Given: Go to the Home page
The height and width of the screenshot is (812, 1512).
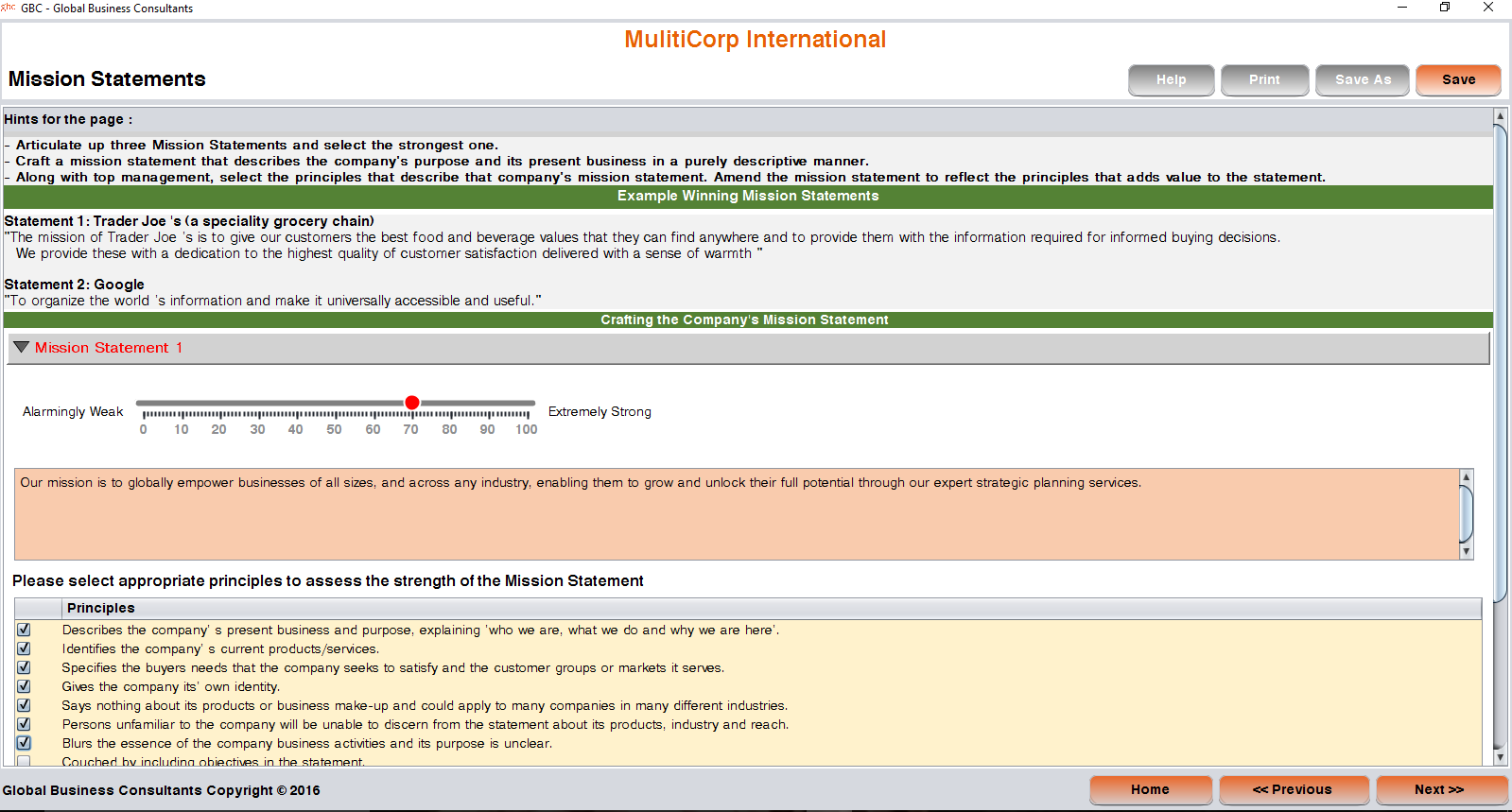Looking at the screenshot, I should (1150, 789).
